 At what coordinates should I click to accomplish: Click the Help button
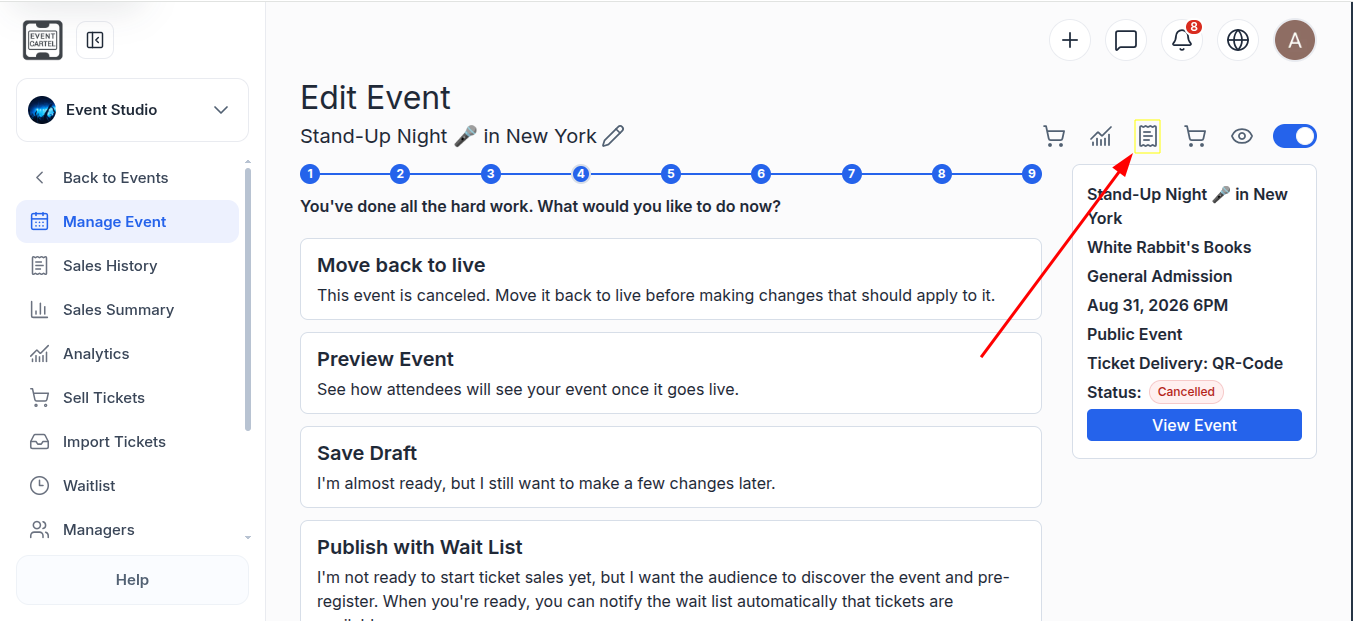(x=132, y=580)
